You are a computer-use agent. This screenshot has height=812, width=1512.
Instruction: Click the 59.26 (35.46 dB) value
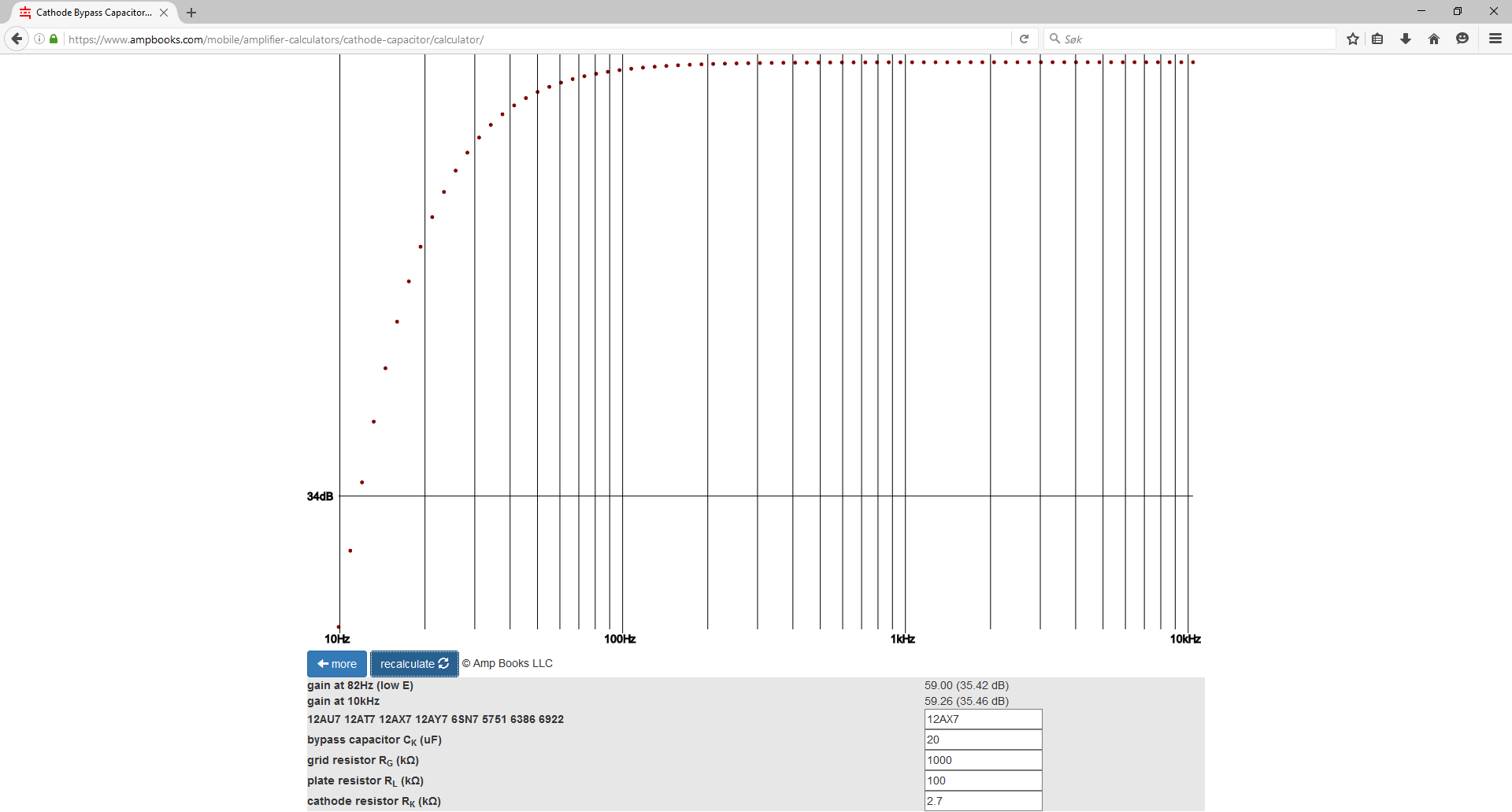click(x=966, y=701)
